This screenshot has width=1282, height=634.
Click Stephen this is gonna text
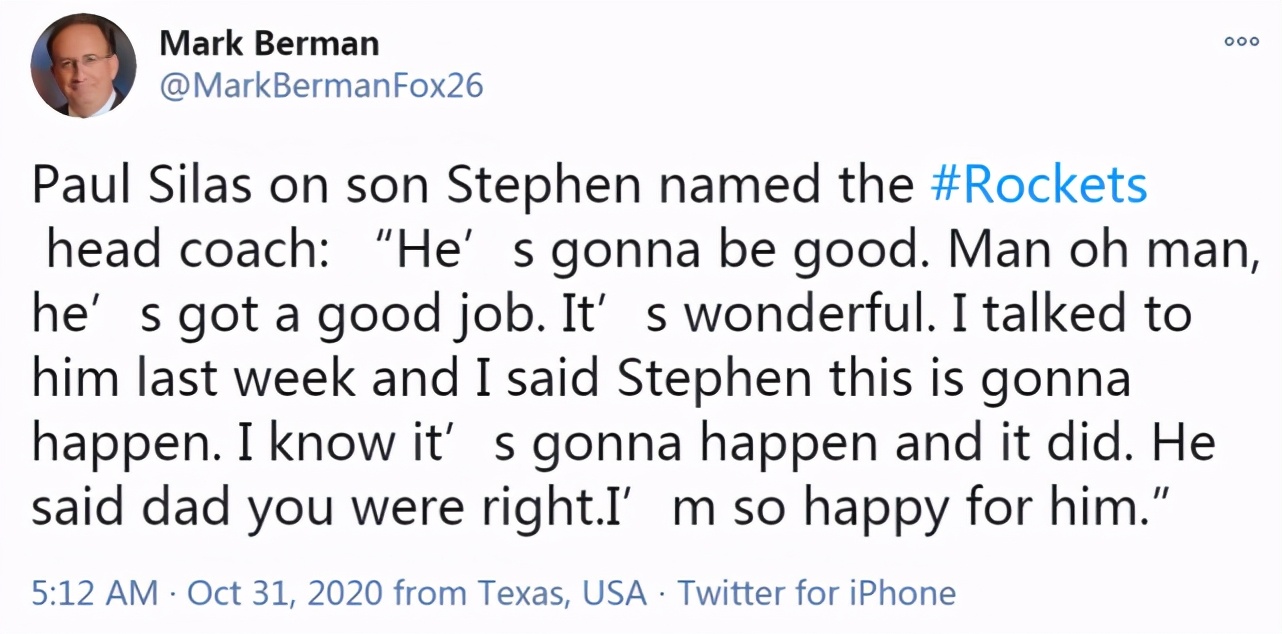tap(873, 379)
